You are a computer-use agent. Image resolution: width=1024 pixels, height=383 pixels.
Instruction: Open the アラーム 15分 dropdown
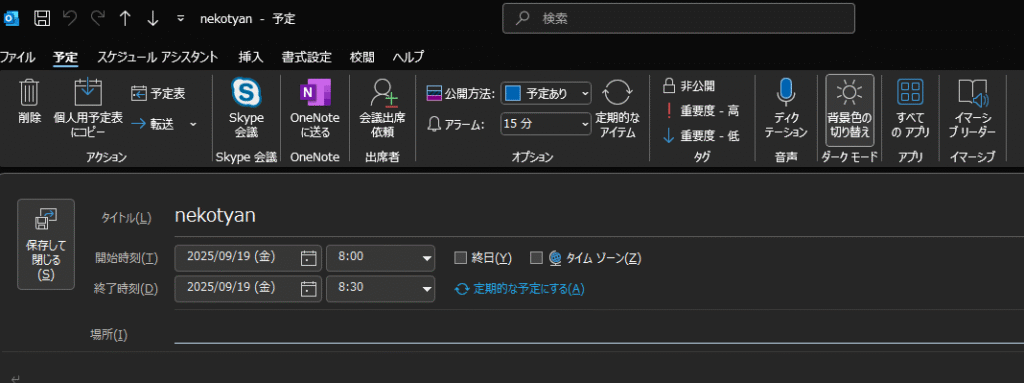pyautogui.click(x=546, y=124)
